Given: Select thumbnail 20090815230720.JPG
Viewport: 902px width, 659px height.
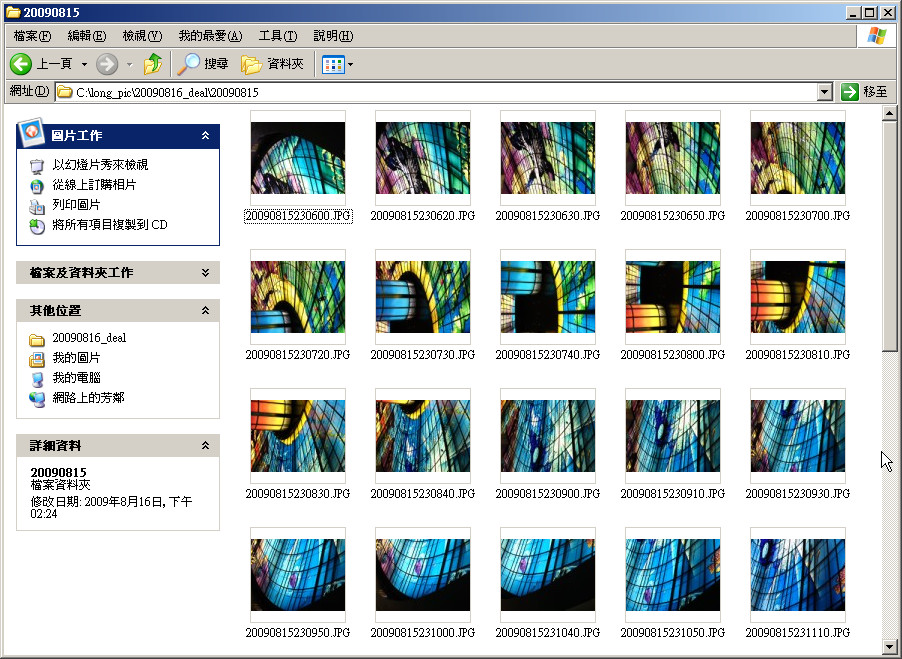Looking at the screenshot, I should click(298, 297).
